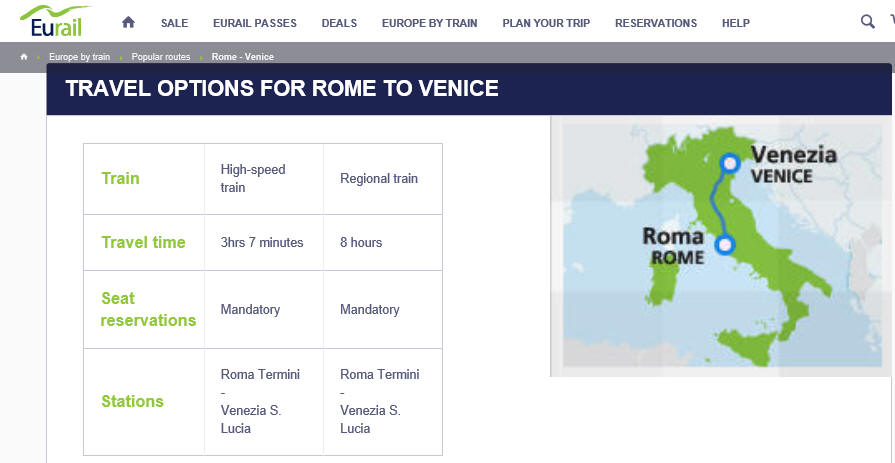Select the 'Stations' row label
This screenshot has width=895, height=463.
tap(132, 401)
